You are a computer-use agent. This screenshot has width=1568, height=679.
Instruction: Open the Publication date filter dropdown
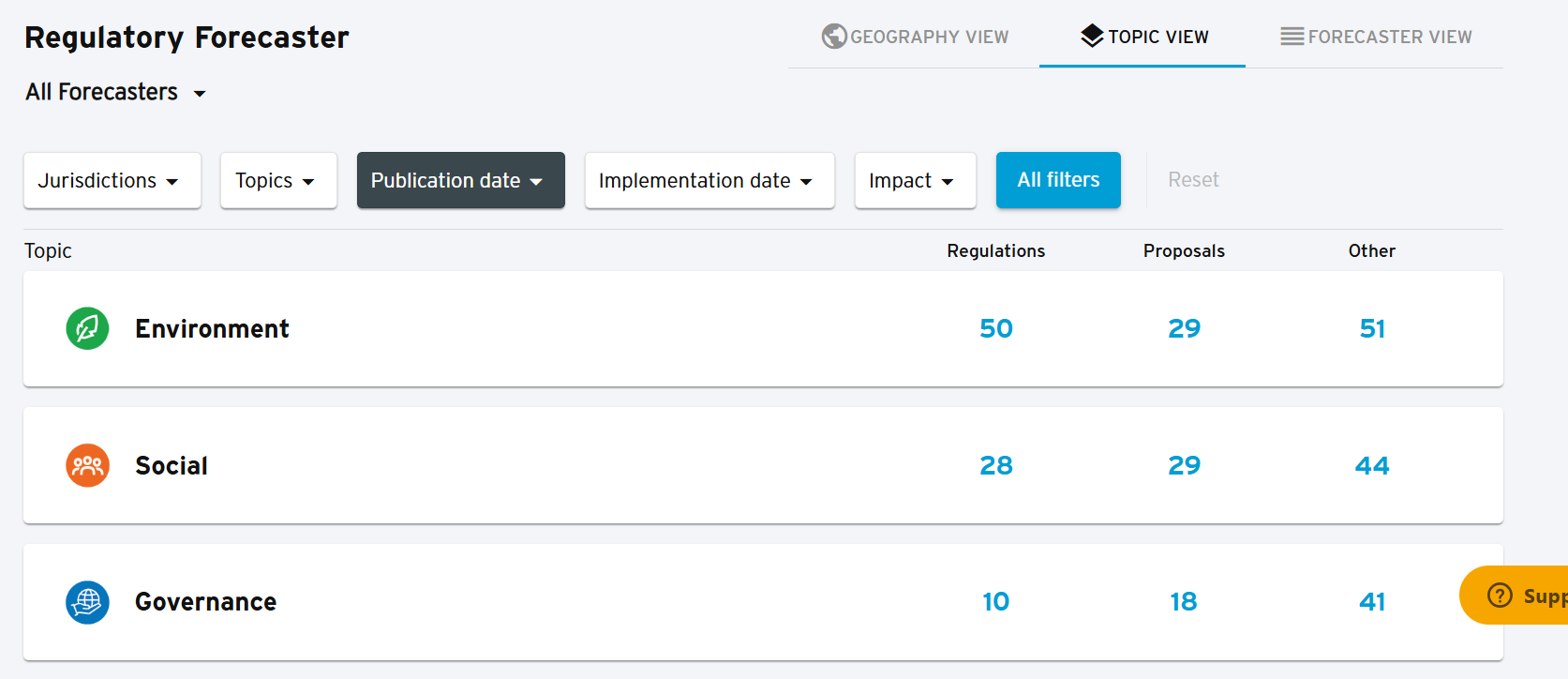[461, 180]
